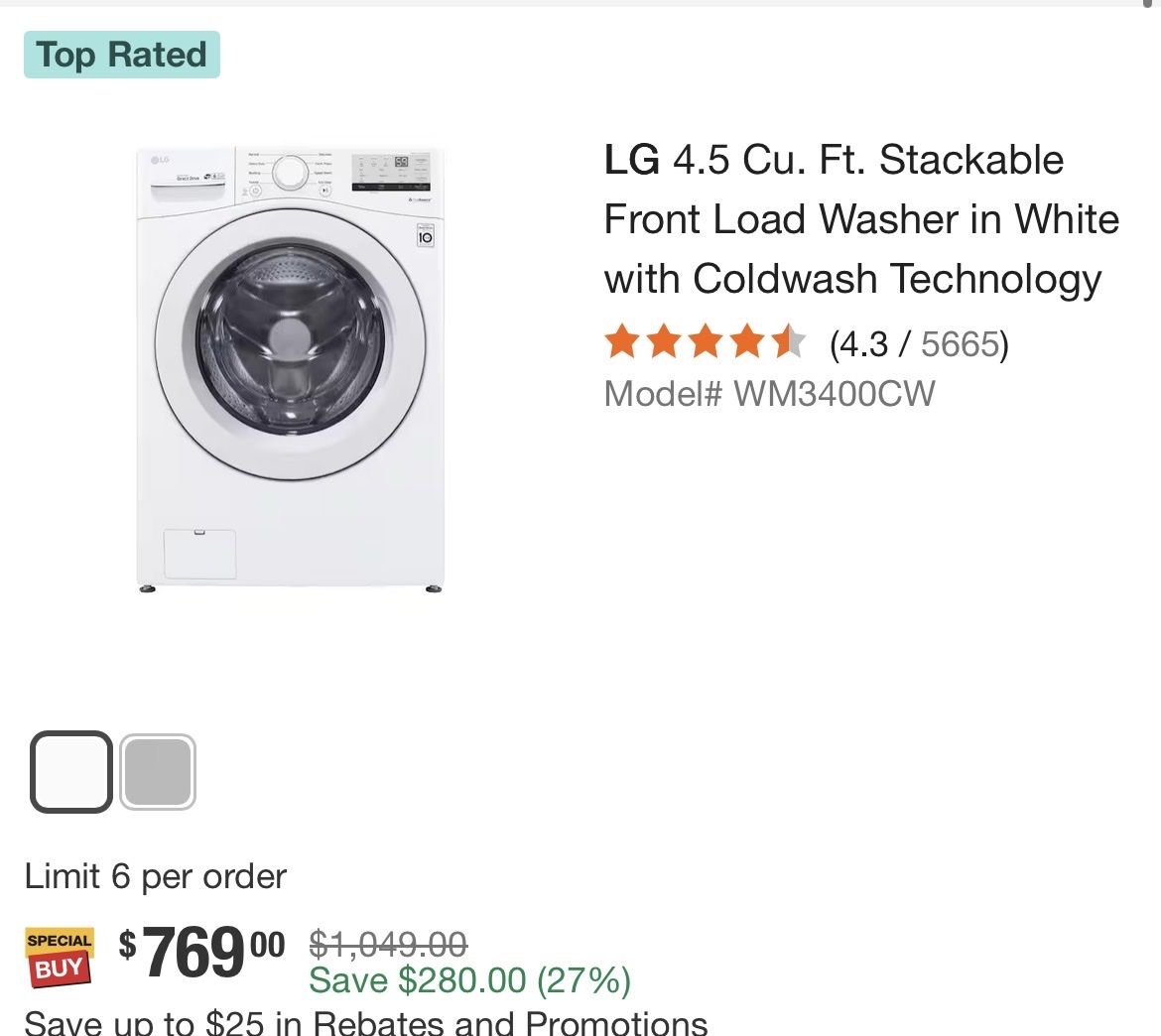The width and height of the screenshot is (1161, 1036).
Task: Click the $769.00 sale price
Action: point(201,953)
